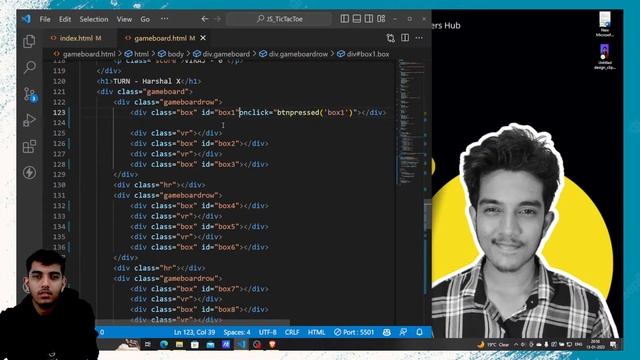The image size is (640, 360).
Task: Open the Source Control view
Action: 30,94
